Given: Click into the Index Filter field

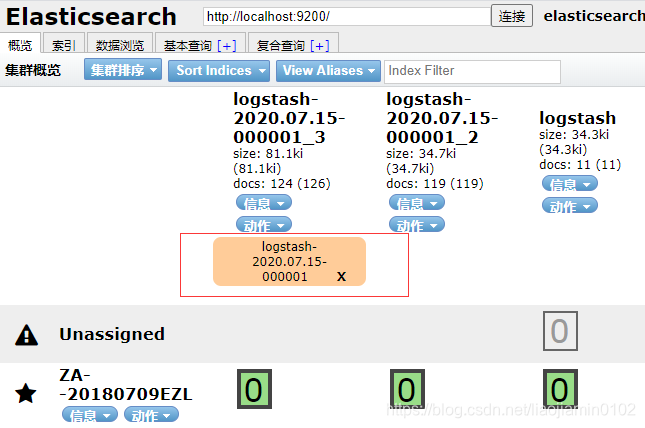Looking at the screenshot, I should click(472, 71).
